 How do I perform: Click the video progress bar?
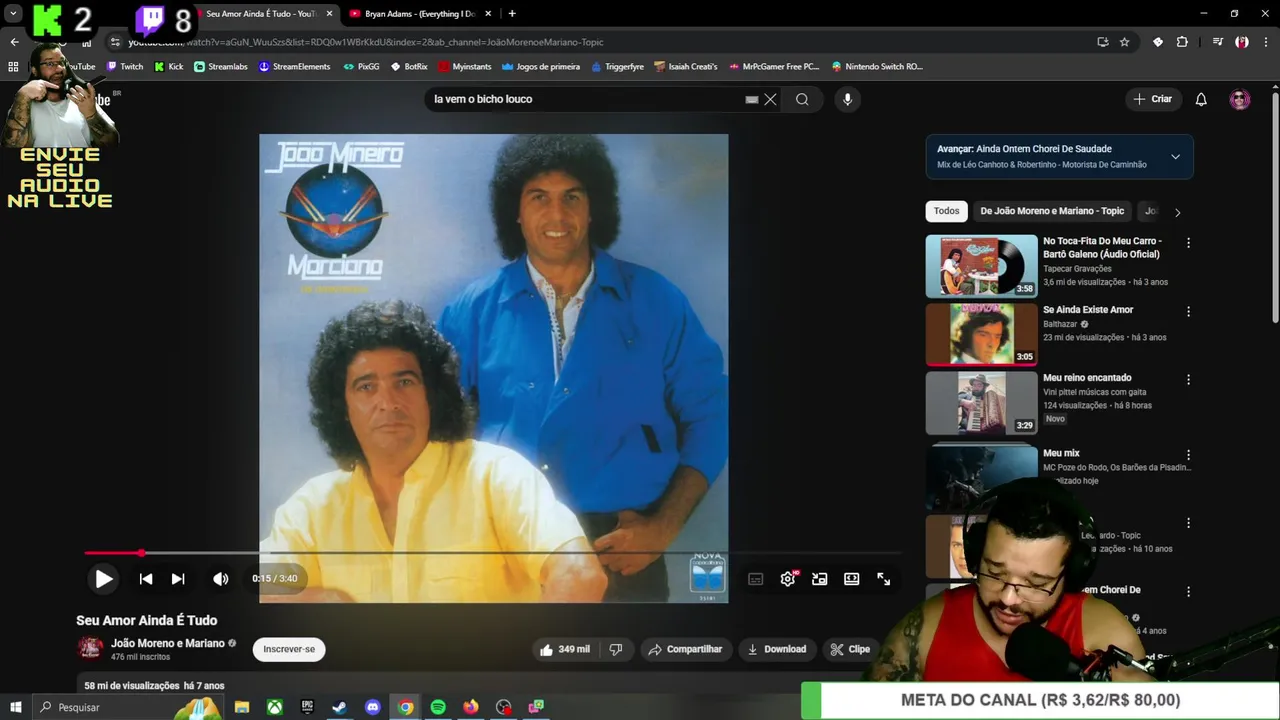tap(492, 552)
